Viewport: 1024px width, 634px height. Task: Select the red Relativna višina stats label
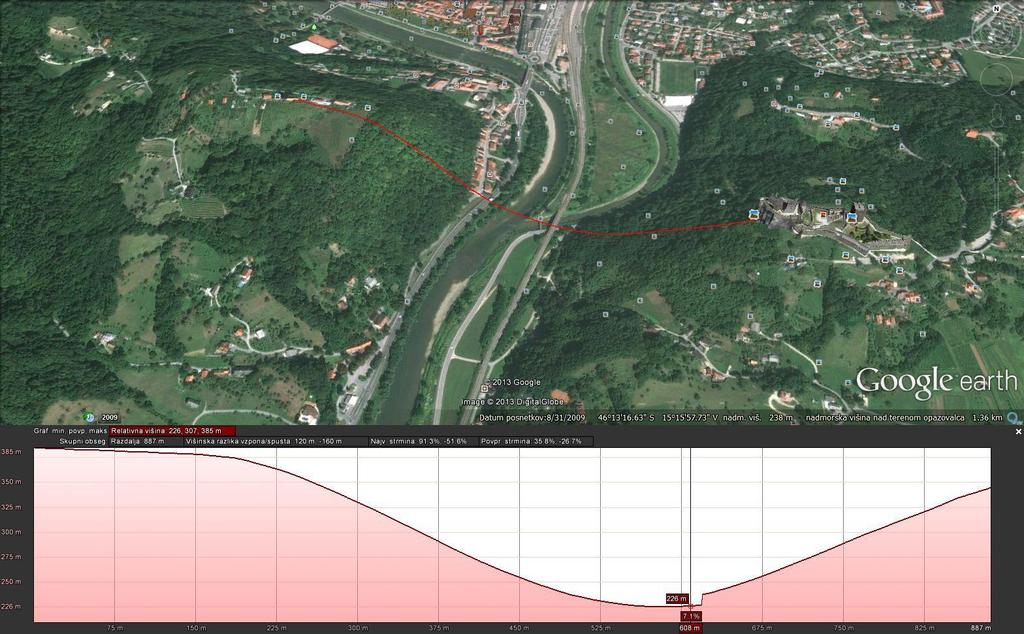[x=172, y=431]
